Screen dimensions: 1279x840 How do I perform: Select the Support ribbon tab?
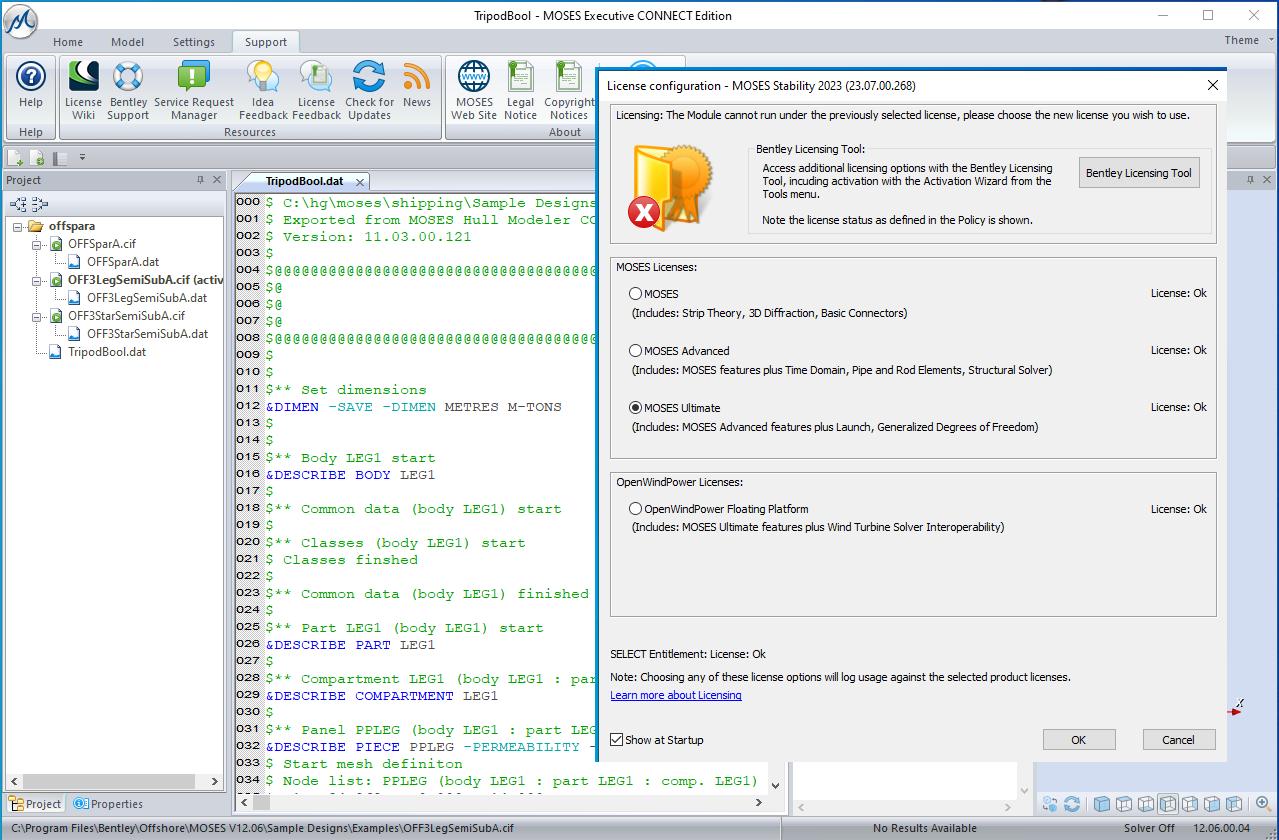click(266, 42)
